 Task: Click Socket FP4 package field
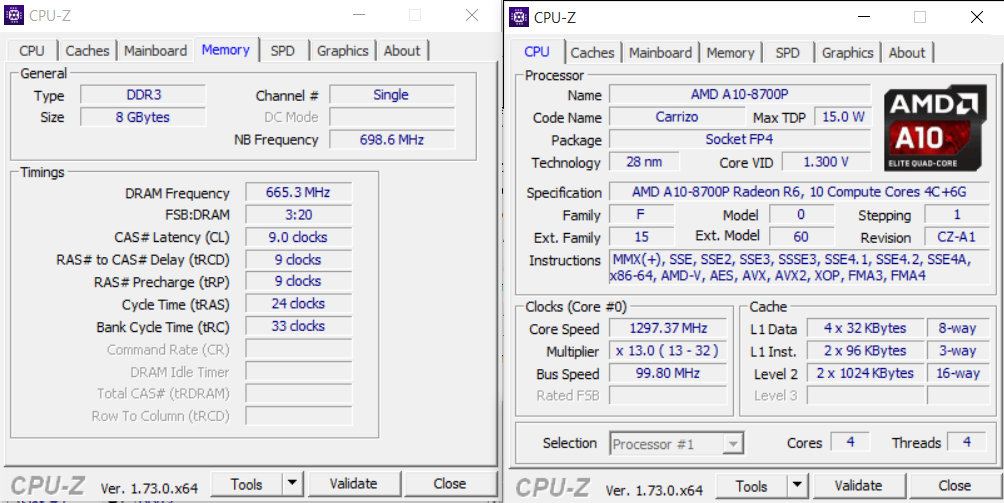pos(740,140)
